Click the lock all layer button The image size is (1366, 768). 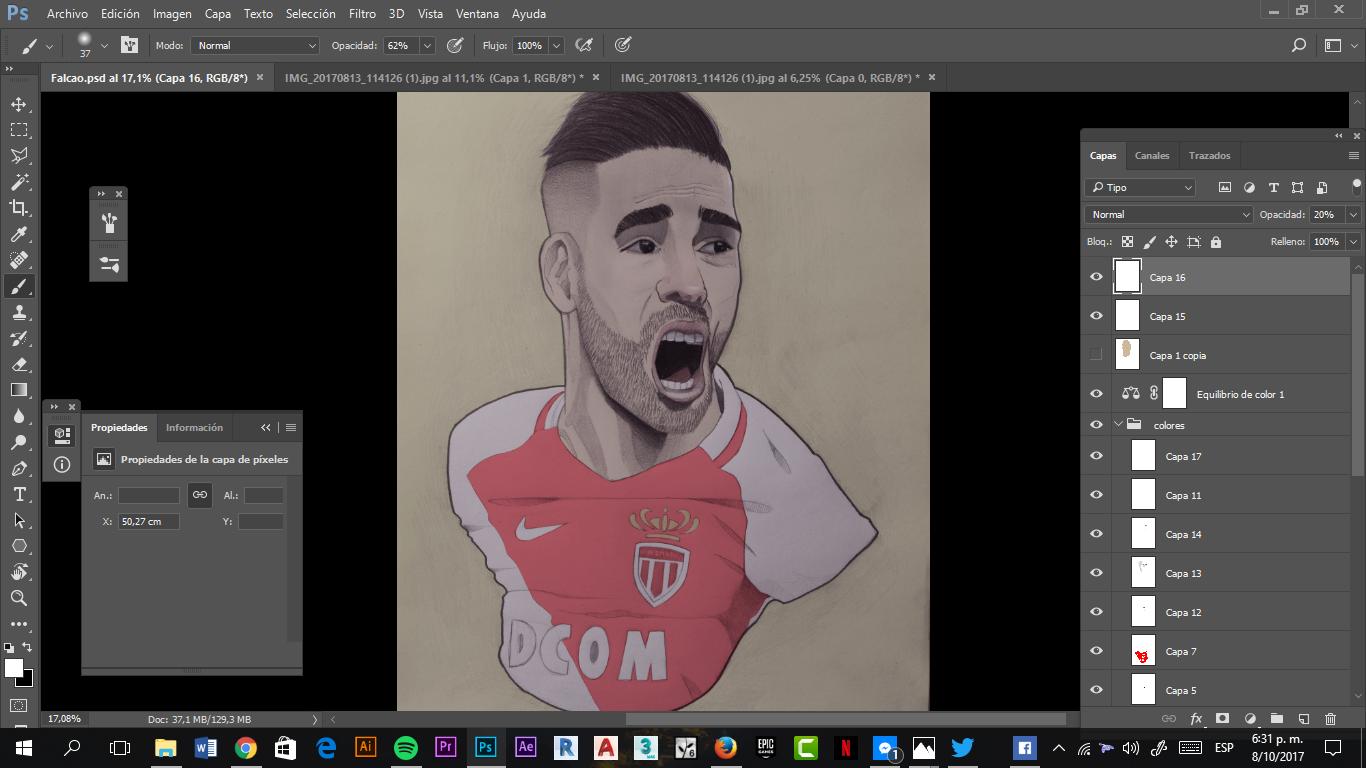pos(1216,242)
